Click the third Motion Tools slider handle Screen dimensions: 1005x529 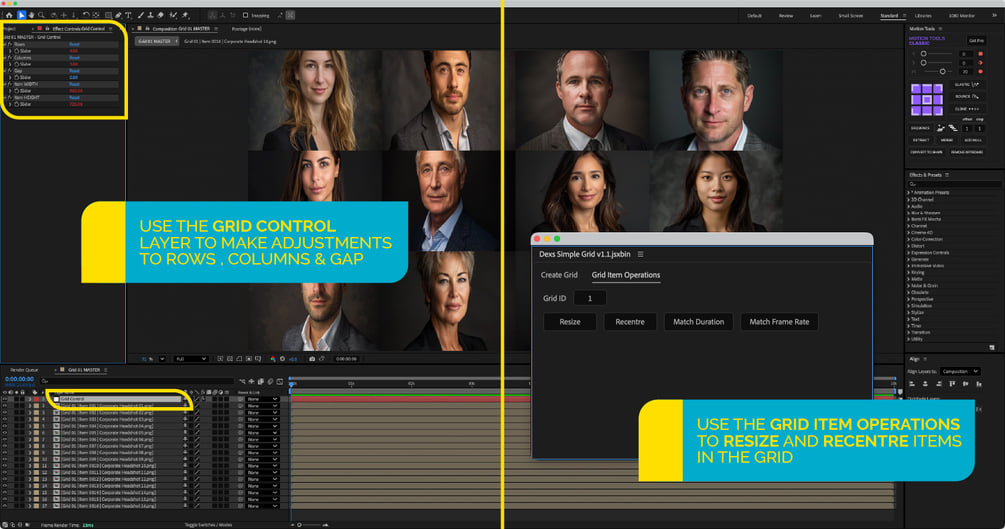(x=942, y=71)
